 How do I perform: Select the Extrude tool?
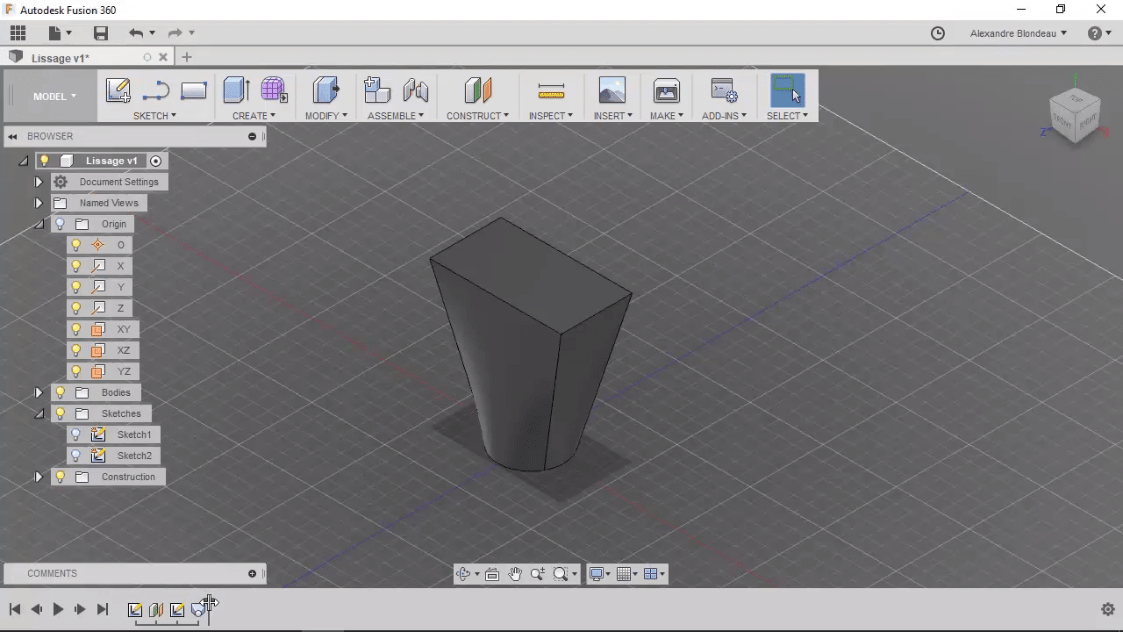point(236,90)
